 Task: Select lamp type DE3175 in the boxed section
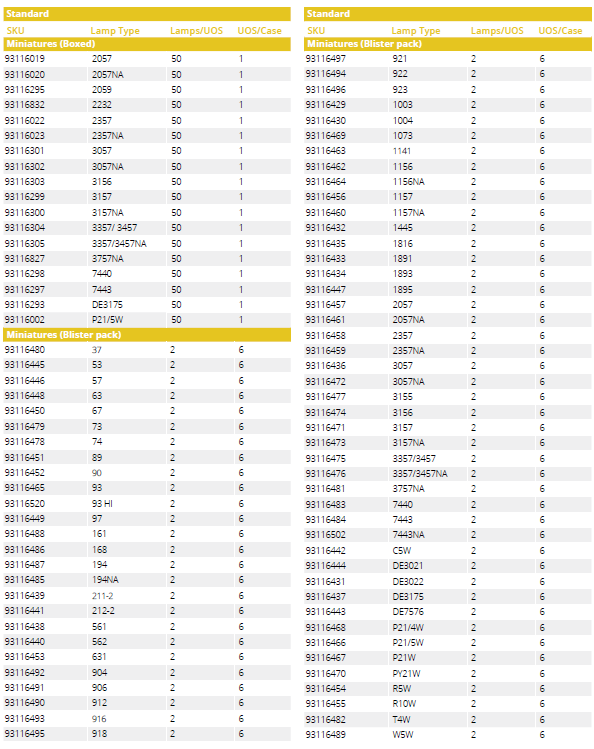click(107, 304)
